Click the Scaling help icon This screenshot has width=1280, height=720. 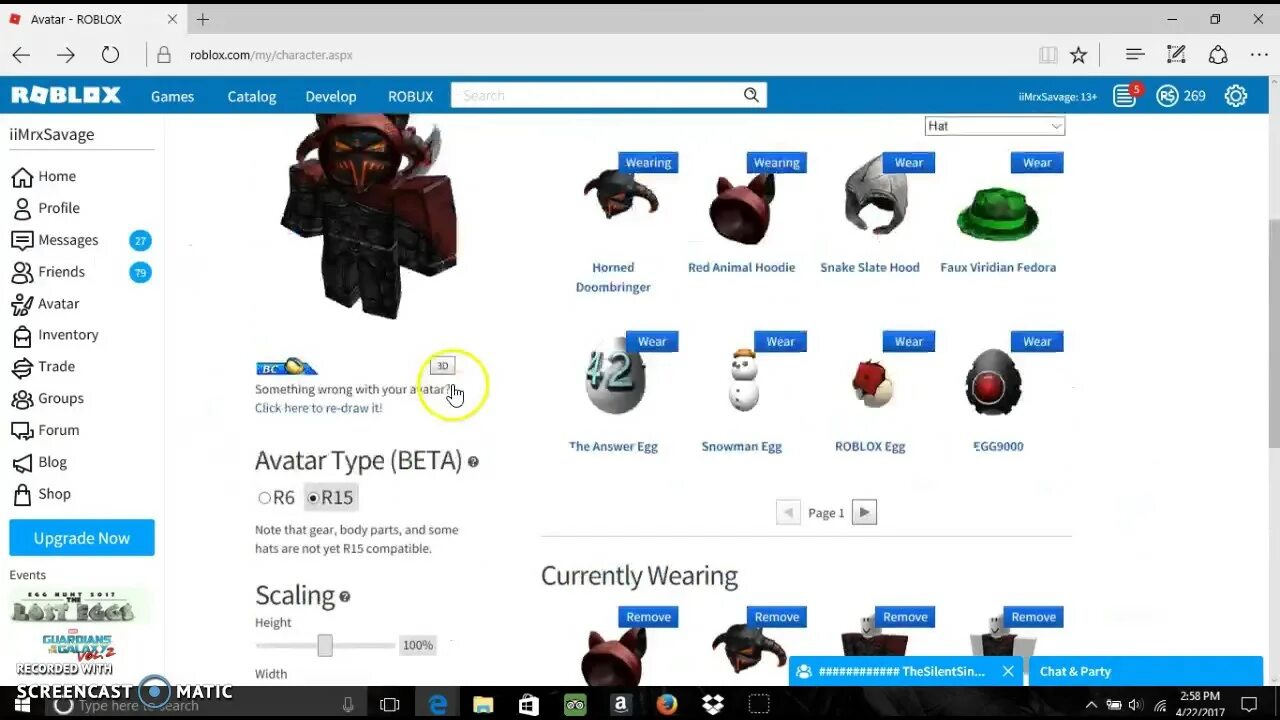click(x=345, y=597)
